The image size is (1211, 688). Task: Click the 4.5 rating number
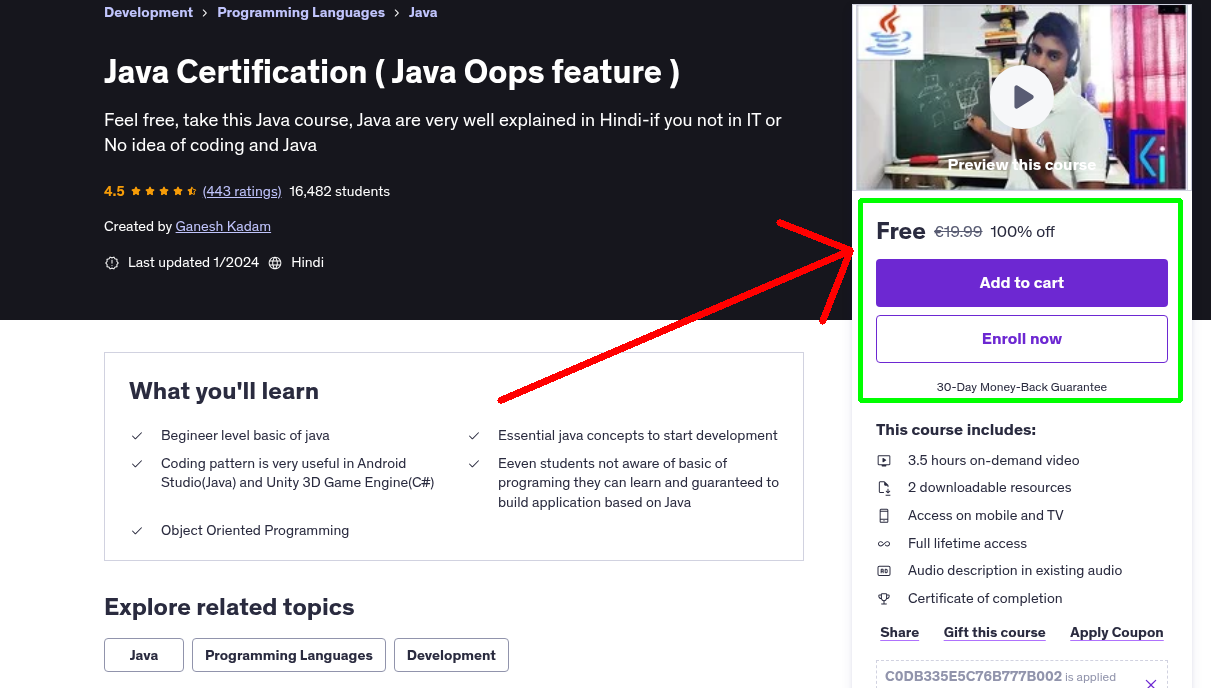click(114, 191)
